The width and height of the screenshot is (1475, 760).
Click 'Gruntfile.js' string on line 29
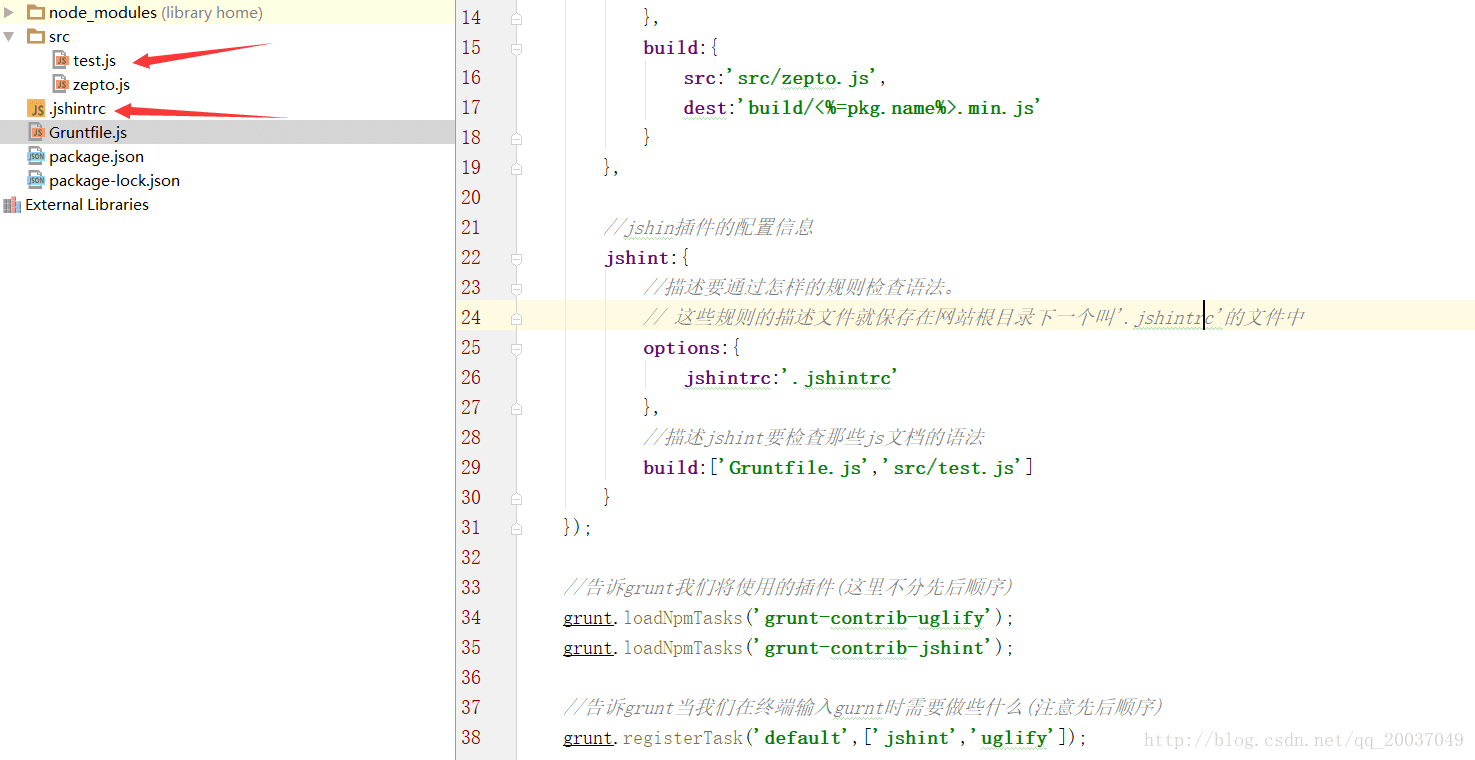(794, 468)
